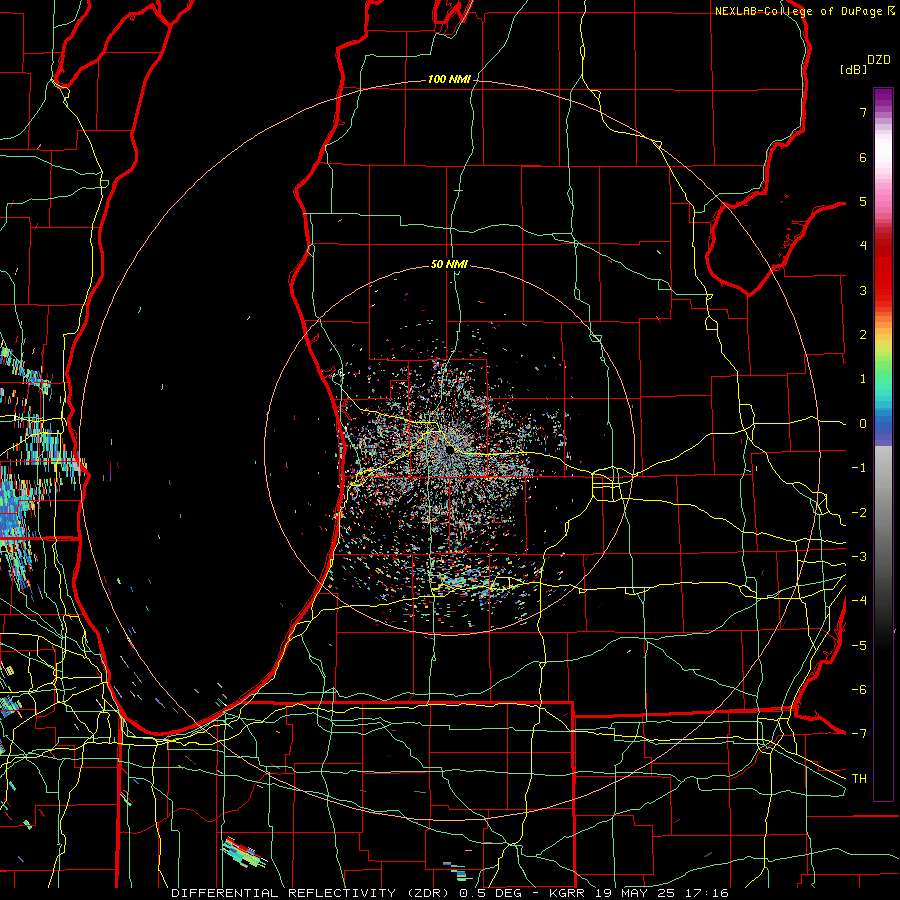Viewport: 900px width, 900px height.
Task: Click the 0 value on the color scale
Action: pyautogui.click(x=863, y=424)
